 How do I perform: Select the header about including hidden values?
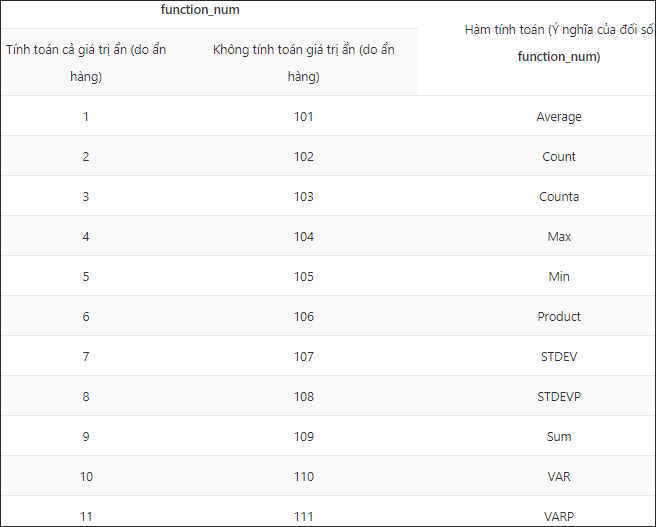click(x=85, y=62)
